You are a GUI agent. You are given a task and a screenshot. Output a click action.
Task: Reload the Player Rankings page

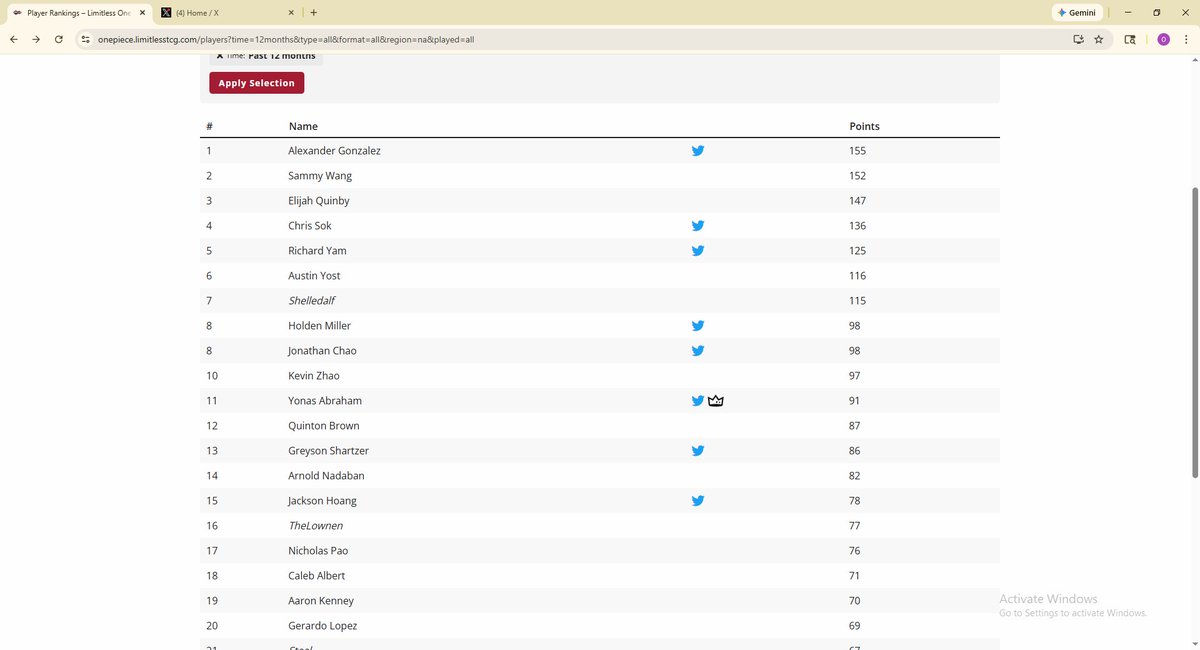pyautogui.click(x=59, y=39)
